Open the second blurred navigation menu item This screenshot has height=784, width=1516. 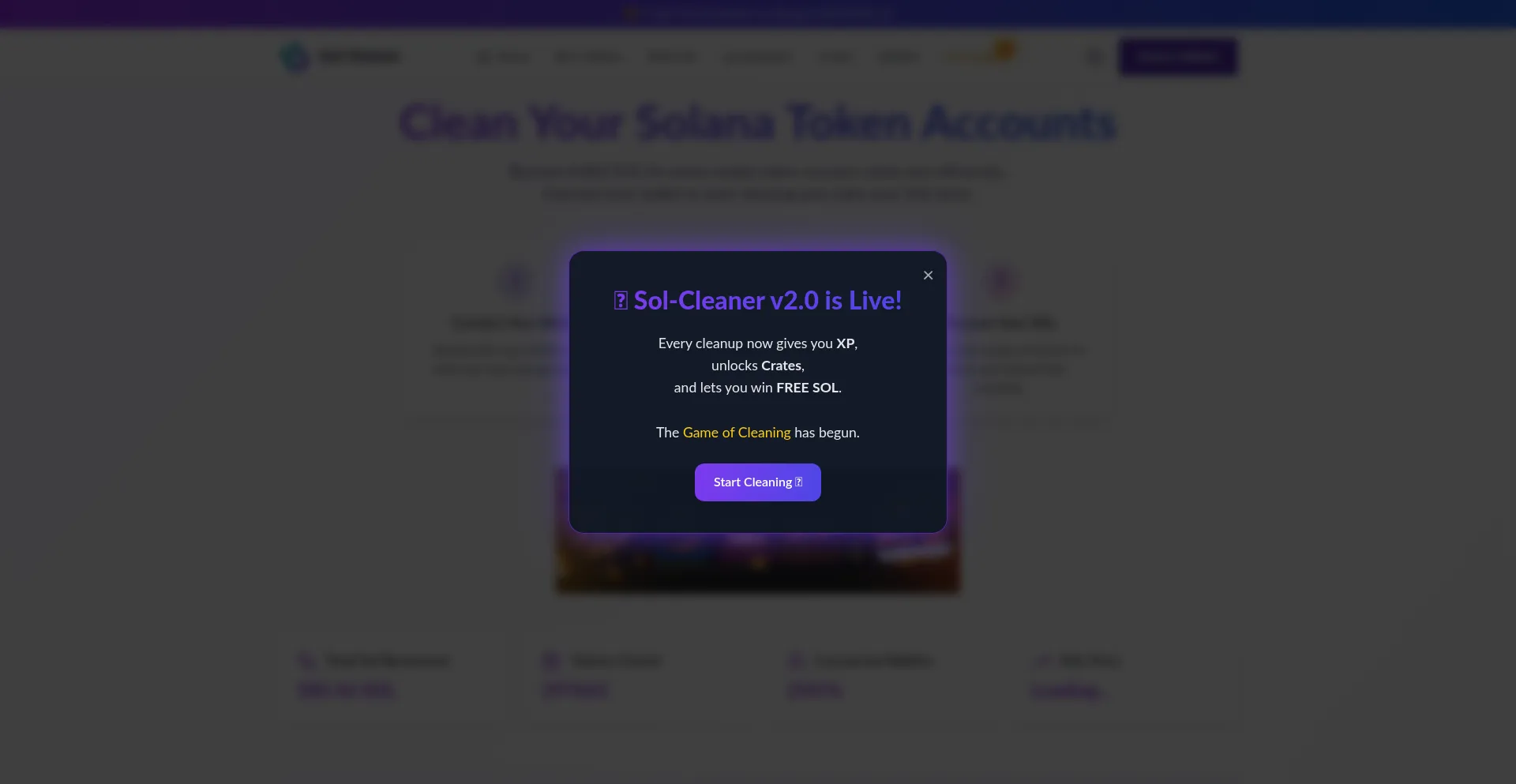coord(587,57)
